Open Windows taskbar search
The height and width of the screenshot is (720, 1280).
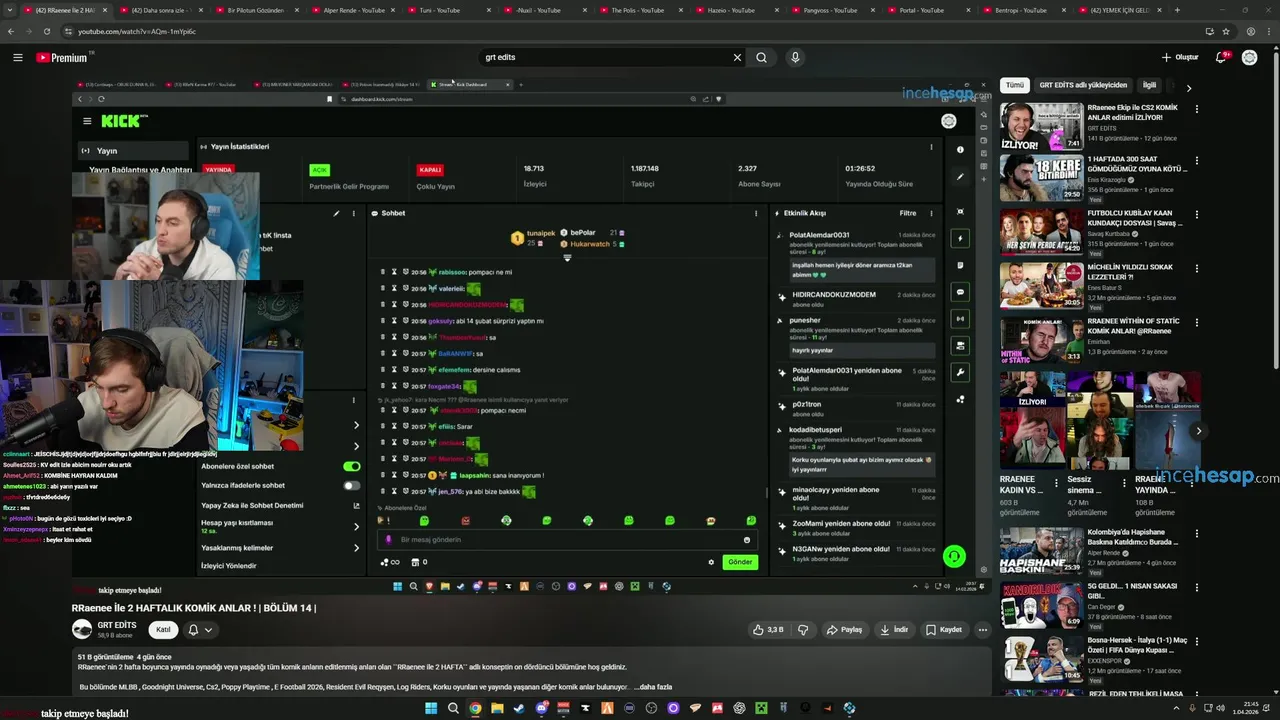[x=453, y=708]
